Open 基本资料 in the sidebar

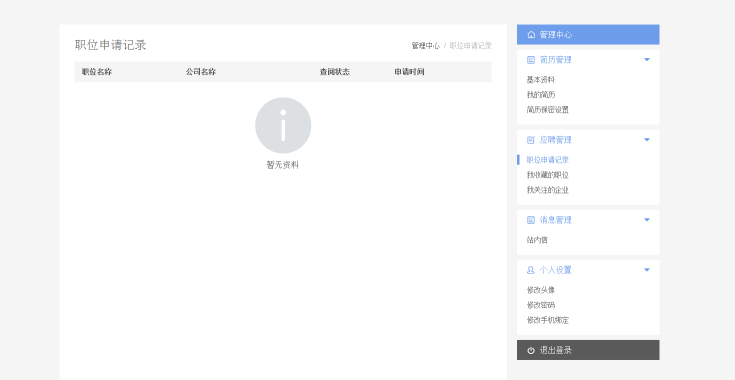(x=540, y=80)
